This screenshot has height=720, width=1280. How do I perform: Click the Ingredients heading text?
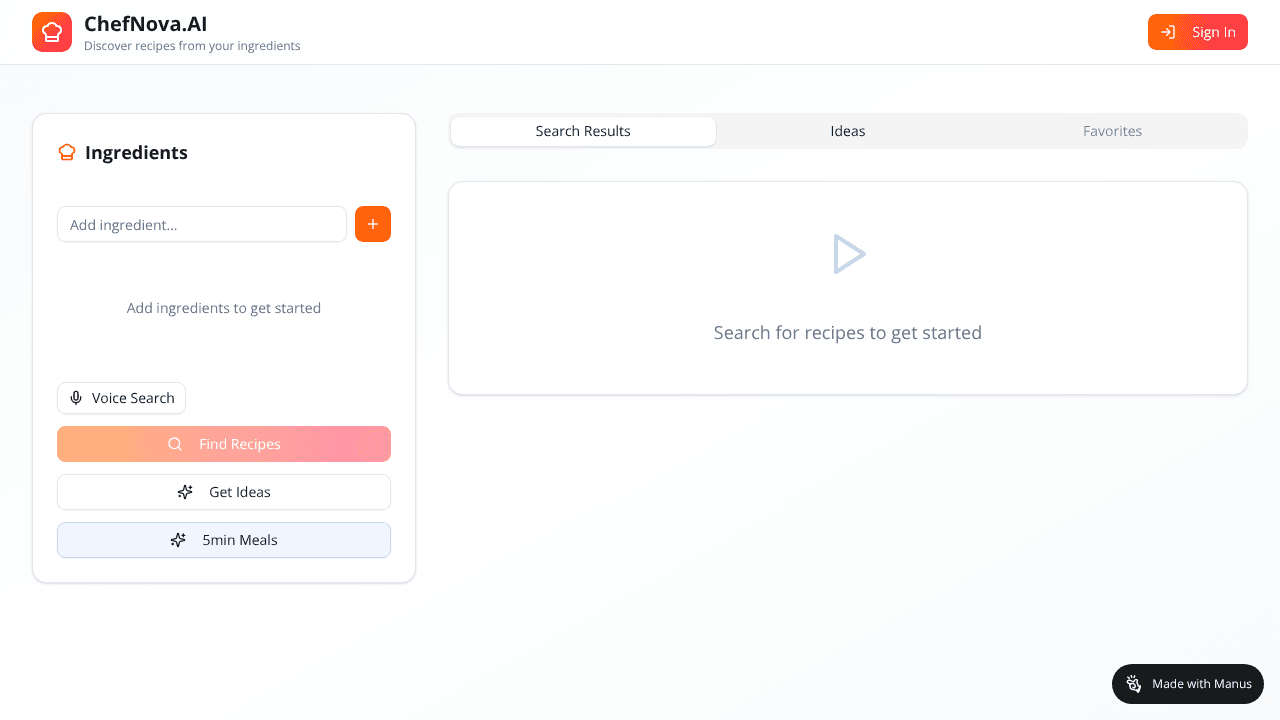pos(136,152)
